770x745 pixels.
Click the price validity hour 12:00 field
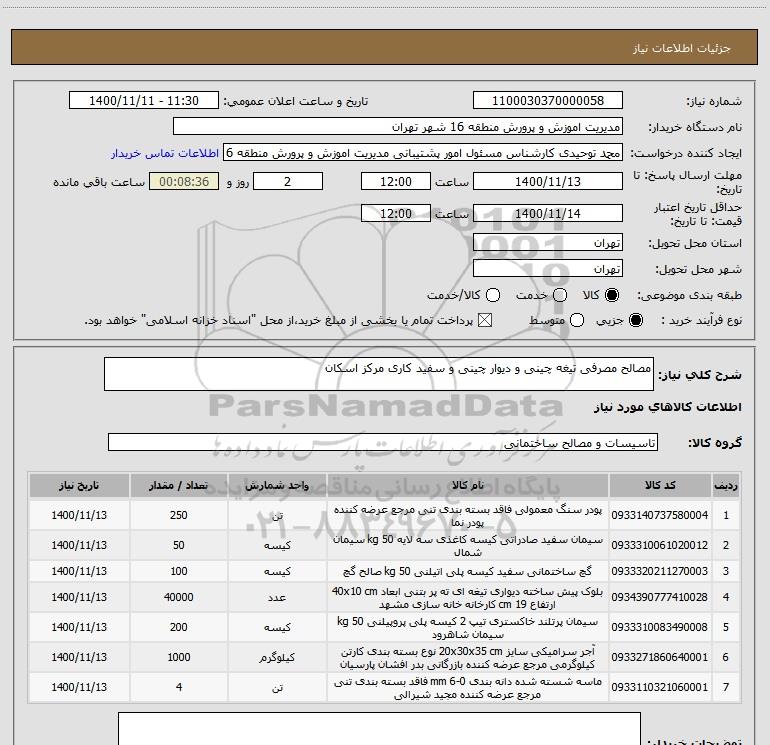click(396, 213)
